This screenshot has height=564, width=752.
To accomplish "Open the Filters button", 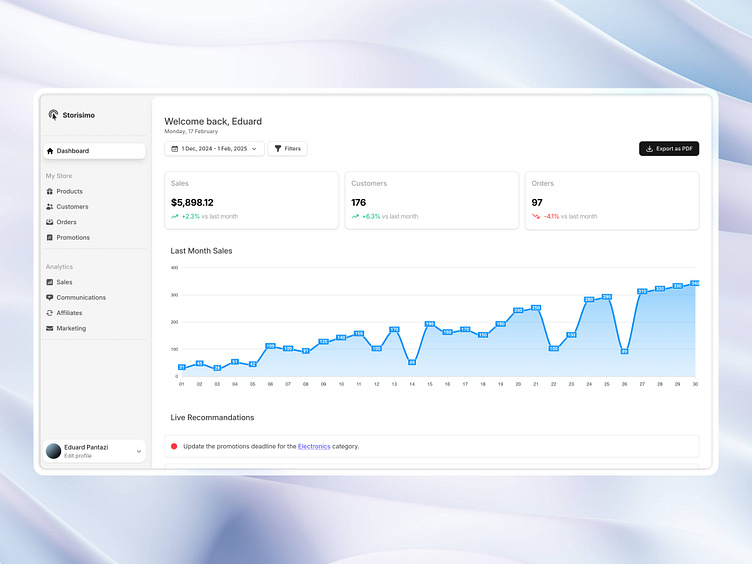I will point(287,149).
